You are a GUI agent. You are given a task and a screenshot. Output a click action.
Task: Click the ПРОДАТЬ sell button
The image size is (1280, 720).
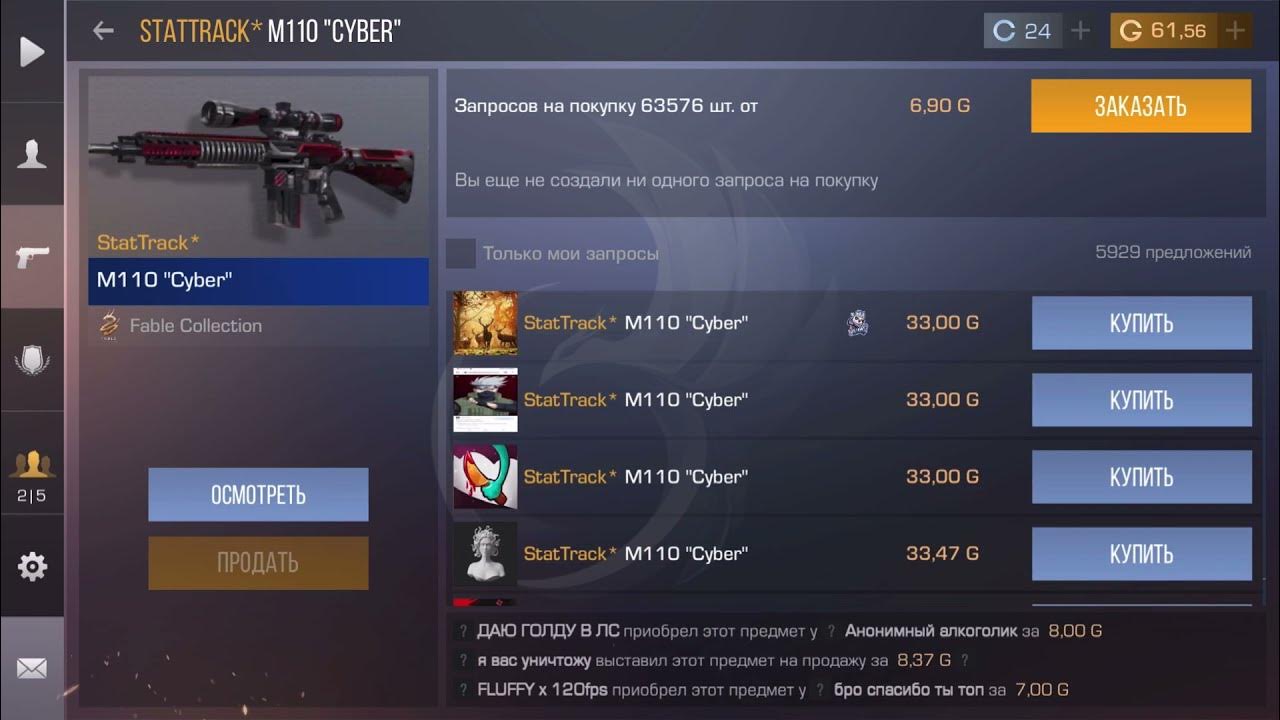(x=258, y=563)
